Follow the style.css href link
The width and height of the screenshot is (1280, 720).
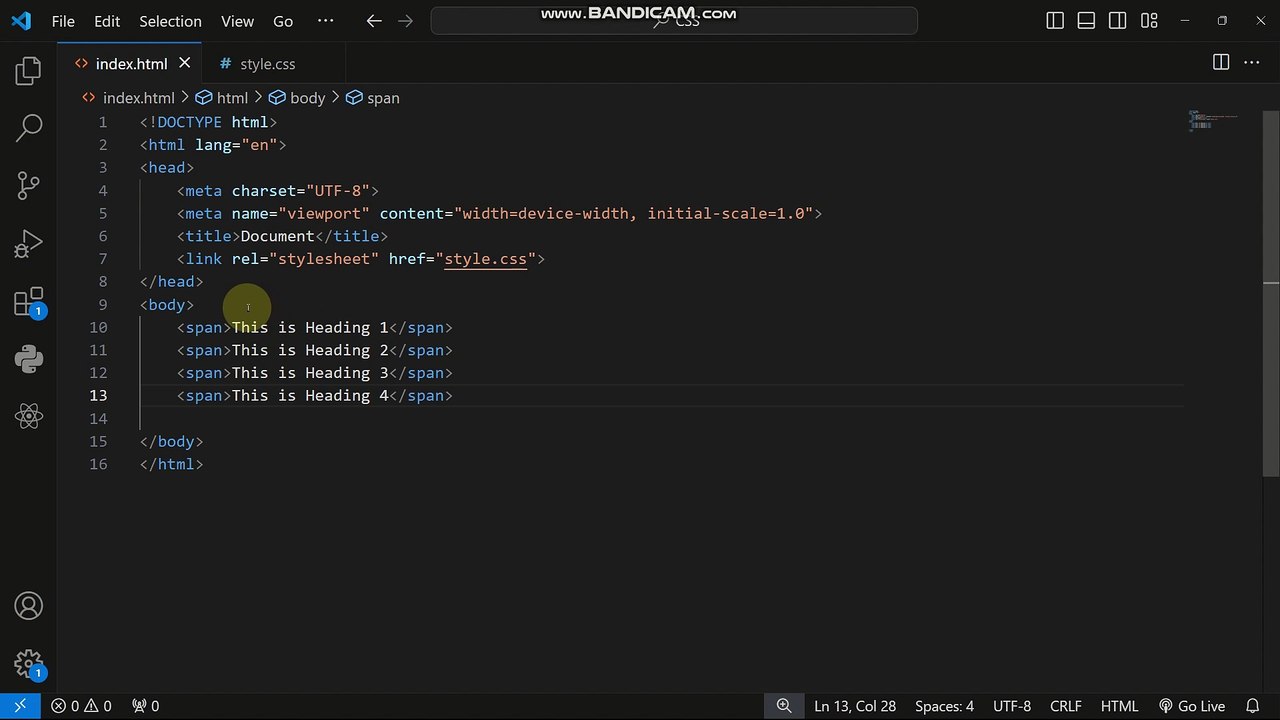(485, 259)
